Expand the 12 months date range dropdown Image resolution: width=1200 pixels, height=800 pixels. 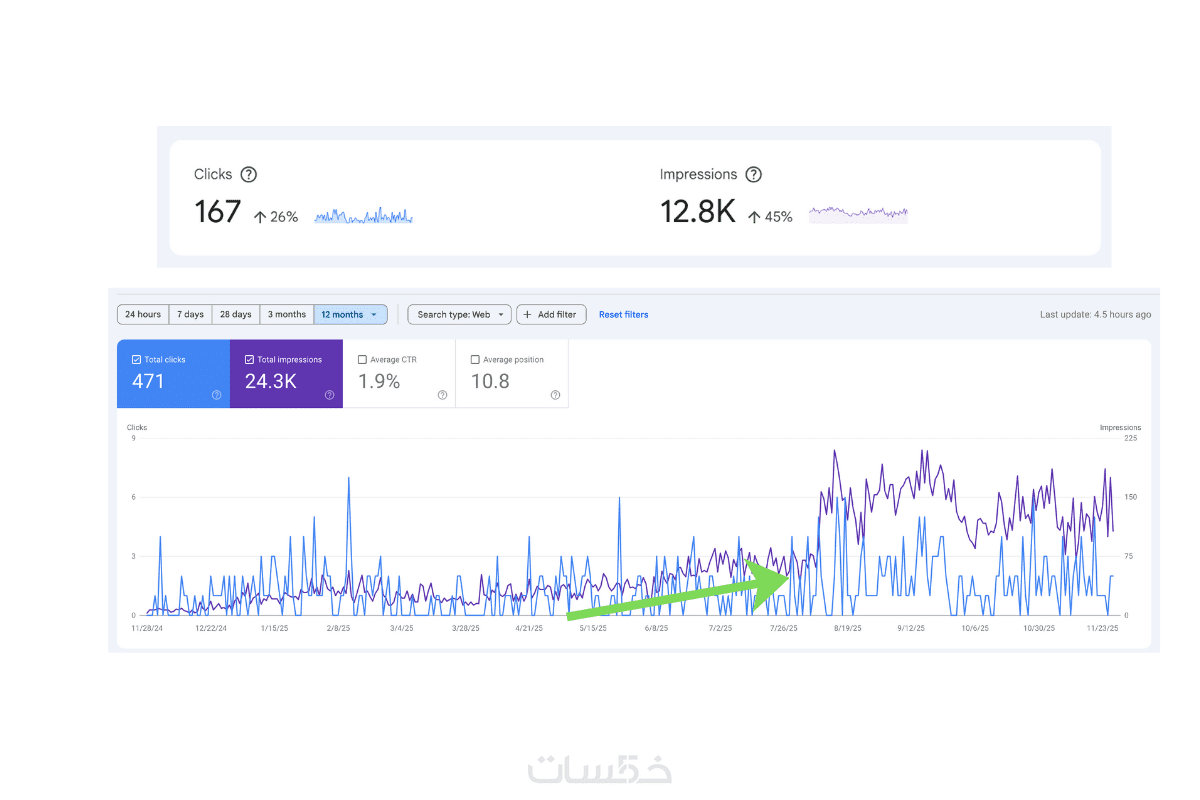point(351,314)
